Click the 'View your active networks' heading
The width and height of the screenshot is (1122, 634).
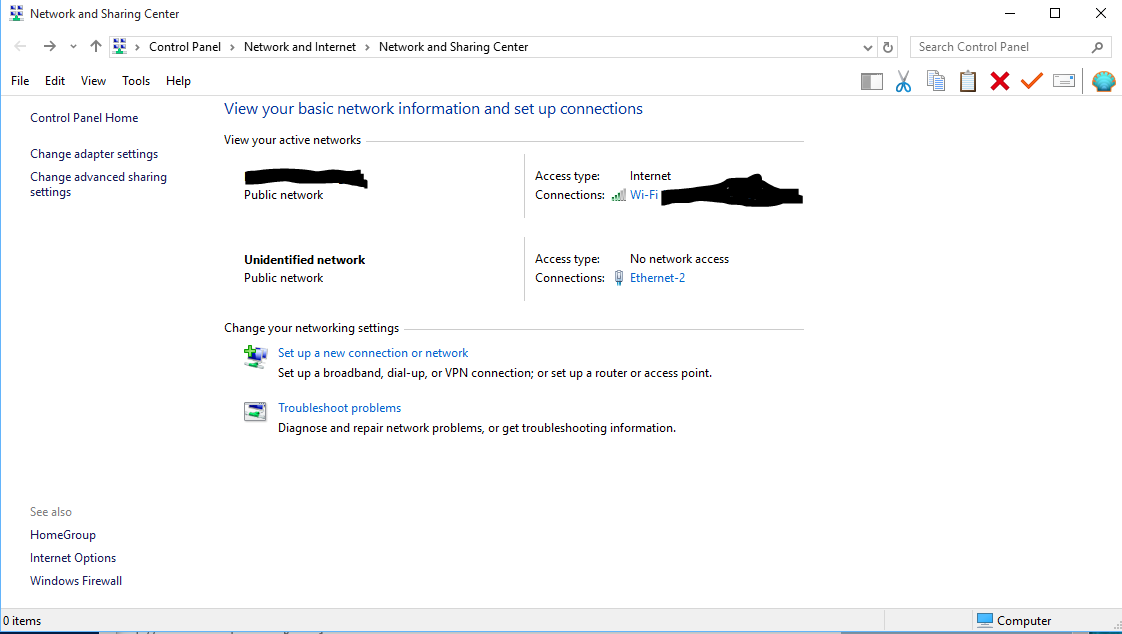(x=292, y=140)
